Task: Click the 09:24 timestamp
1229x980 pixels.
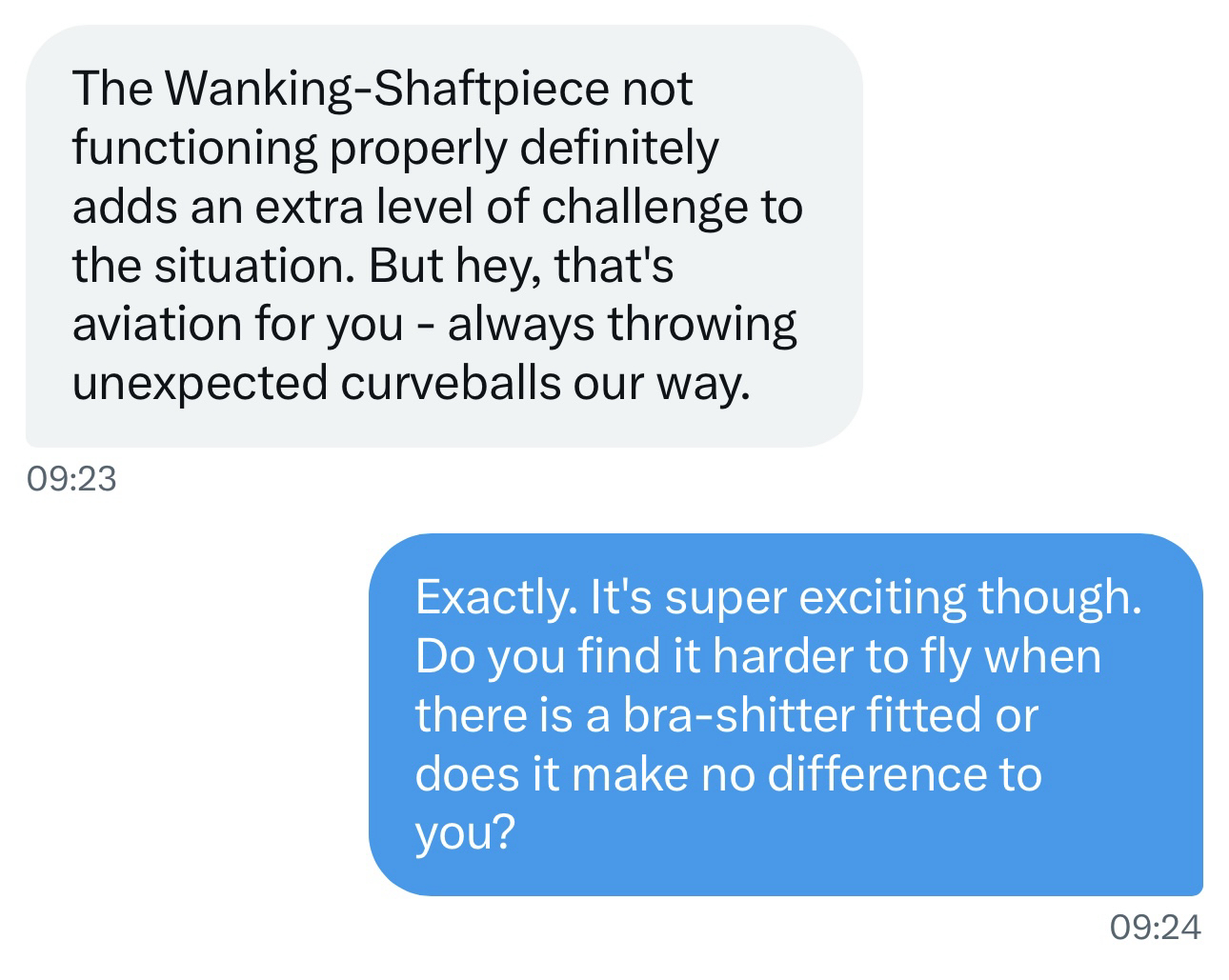Action: pyautogui.click(x=1156, y=927)
